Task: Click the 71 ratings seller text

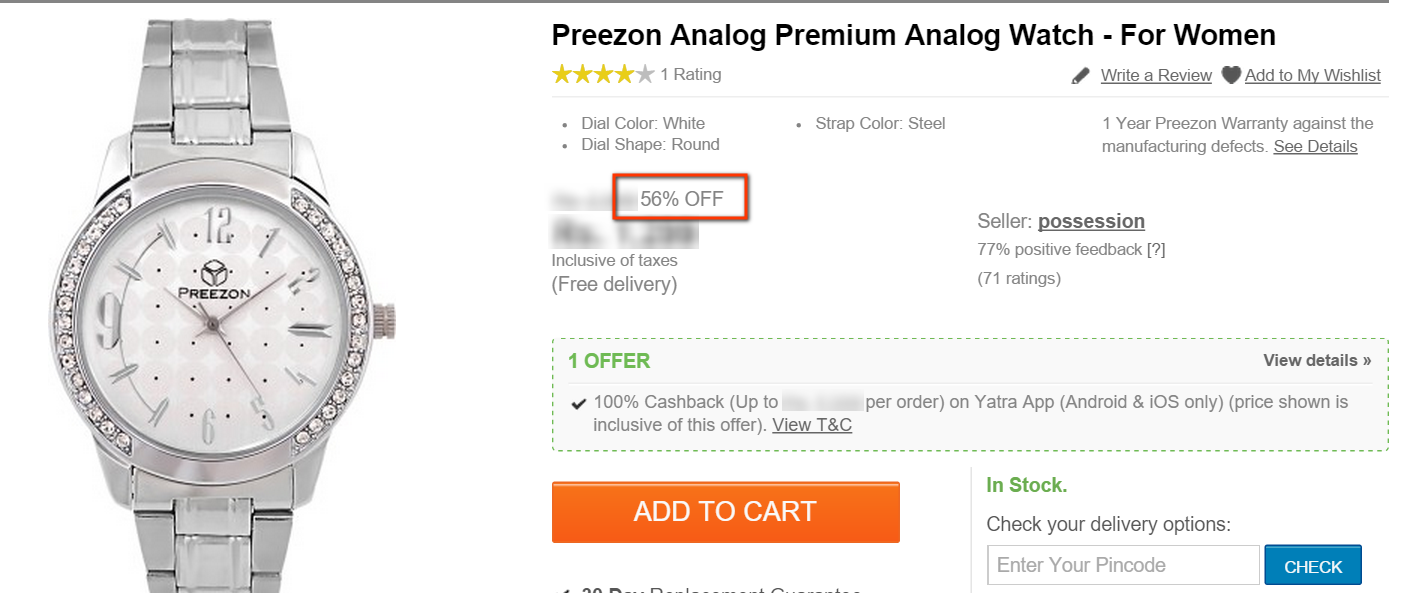Action: 1019,278
